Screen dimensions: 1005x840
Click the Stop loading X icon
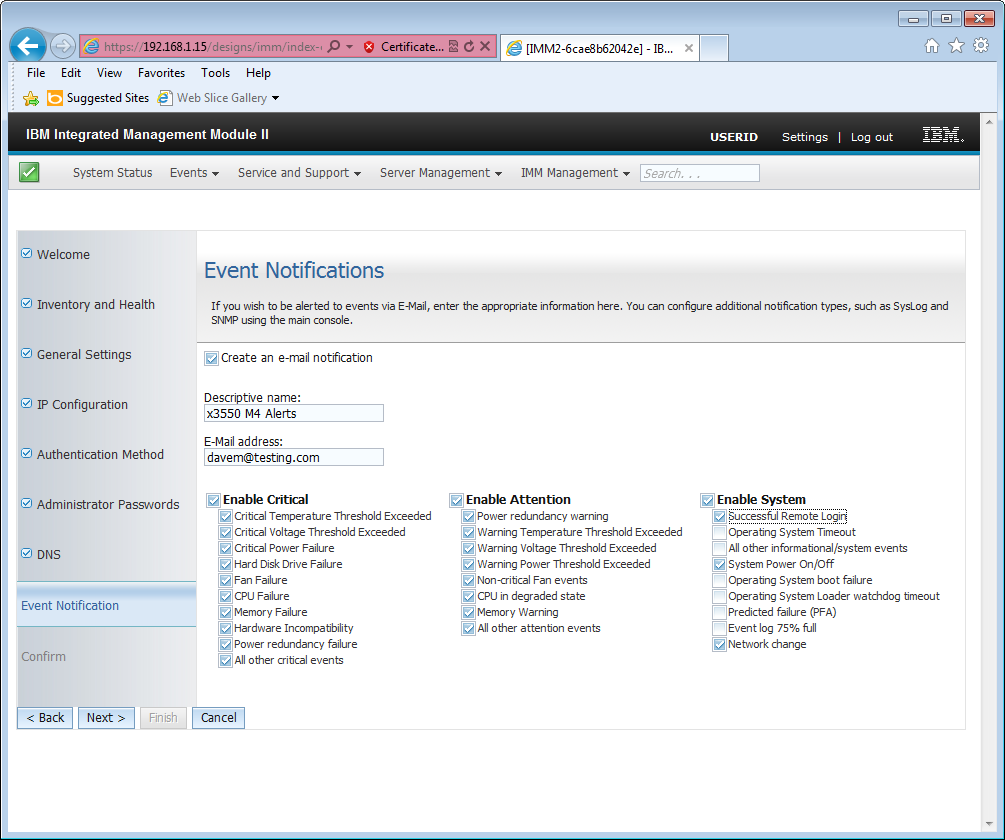coord(485,47)
